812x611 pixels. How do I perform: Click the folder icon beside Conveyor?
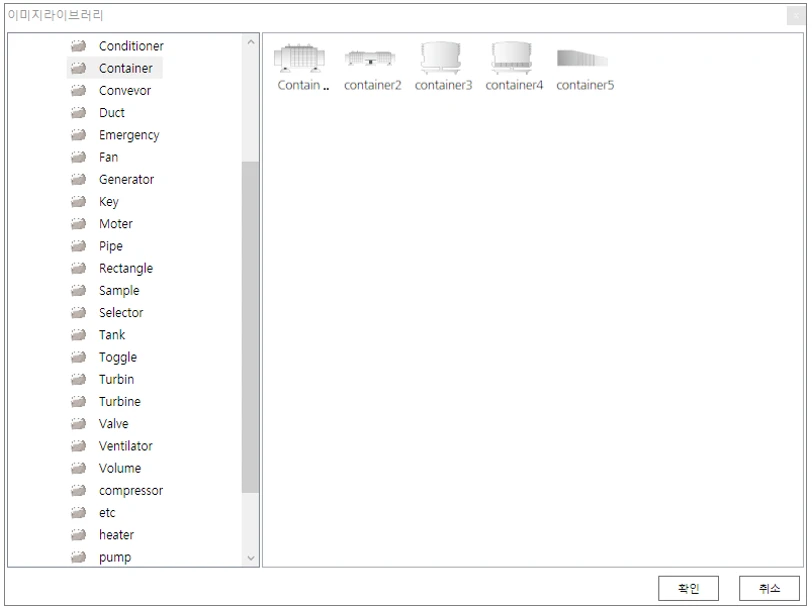click(78, 91)
